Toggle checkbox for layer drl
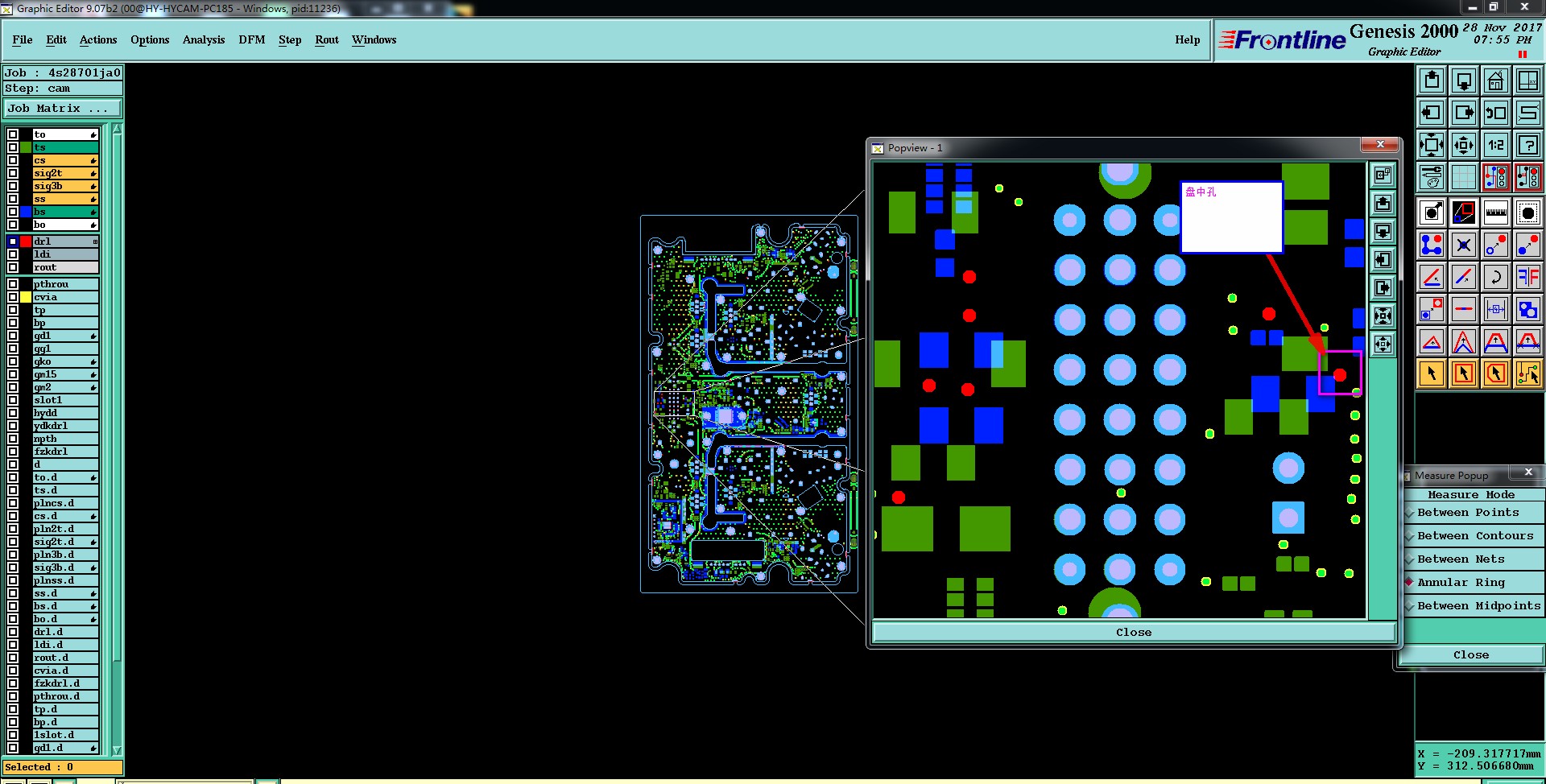Image resolution: width=1546 pixels, height=784 pixels. [13, 241]
